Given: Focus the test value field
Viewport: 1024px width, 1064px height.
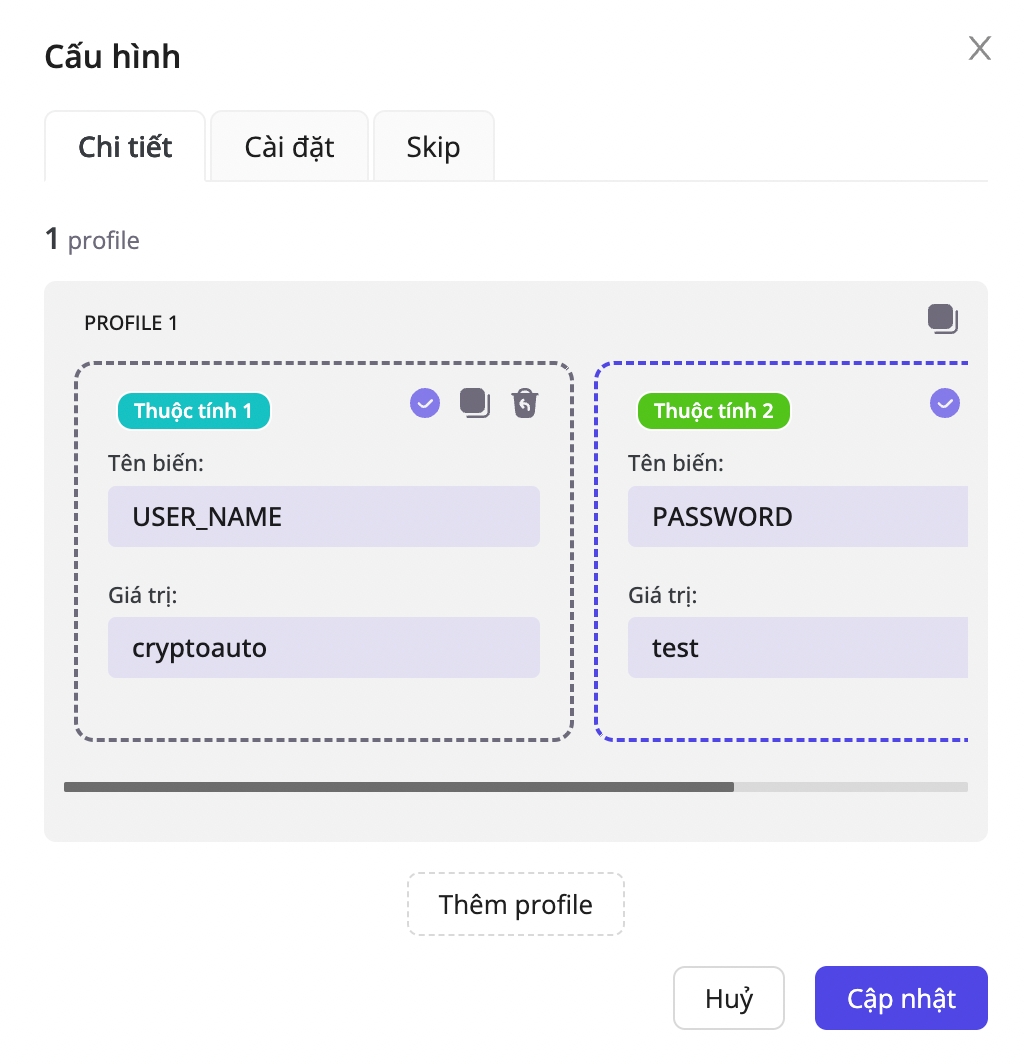Looking at the screenshot, I should coord(797,648).
